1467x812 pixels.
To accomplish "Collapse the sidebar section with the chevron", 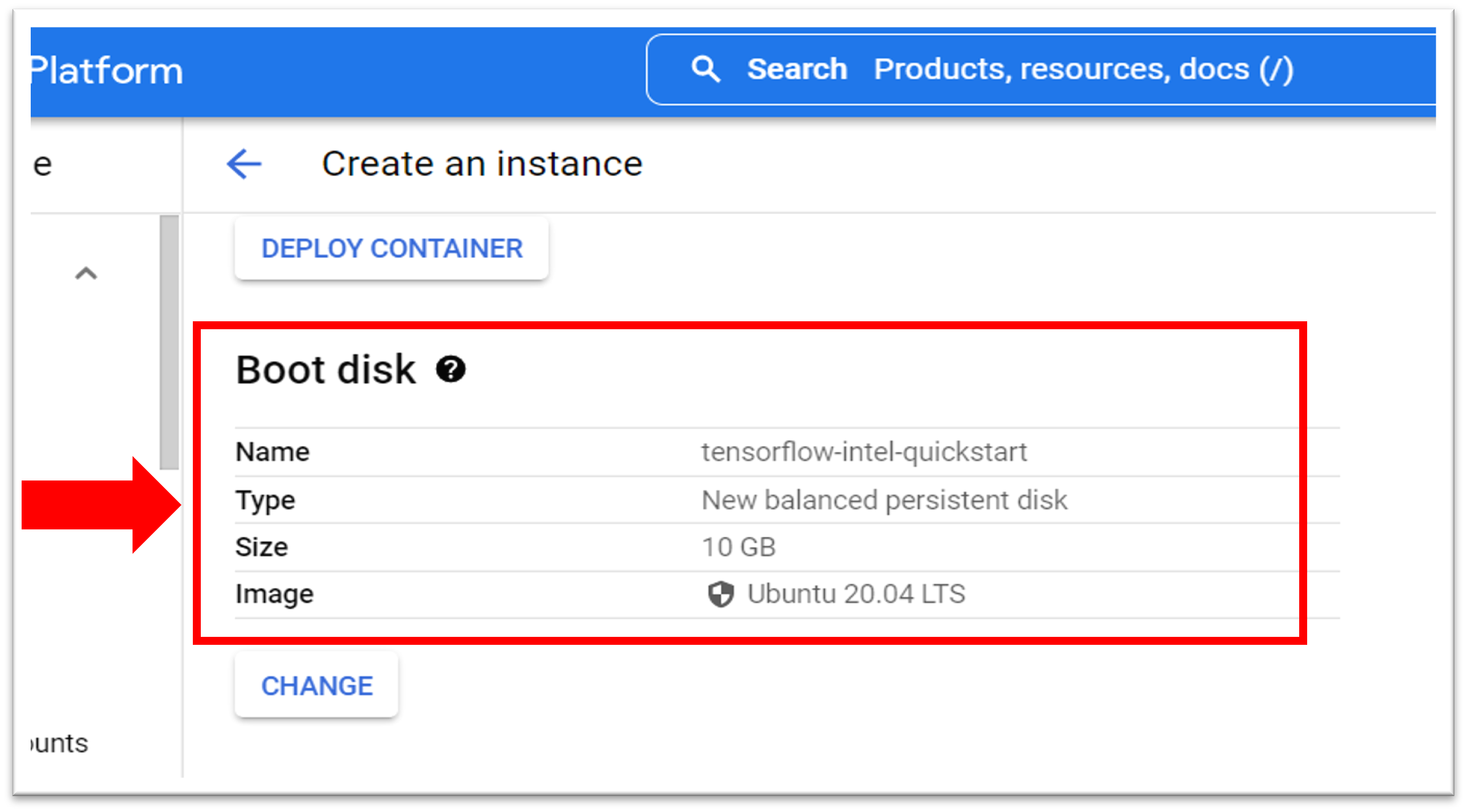I will click(x=86, y=274).
